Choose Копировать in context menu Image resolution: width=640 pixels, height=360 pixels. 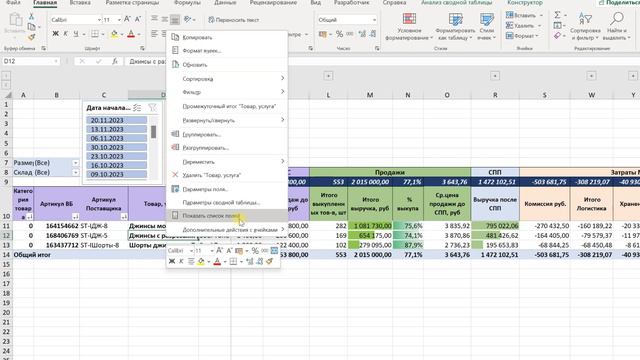[x=227, y=37]
